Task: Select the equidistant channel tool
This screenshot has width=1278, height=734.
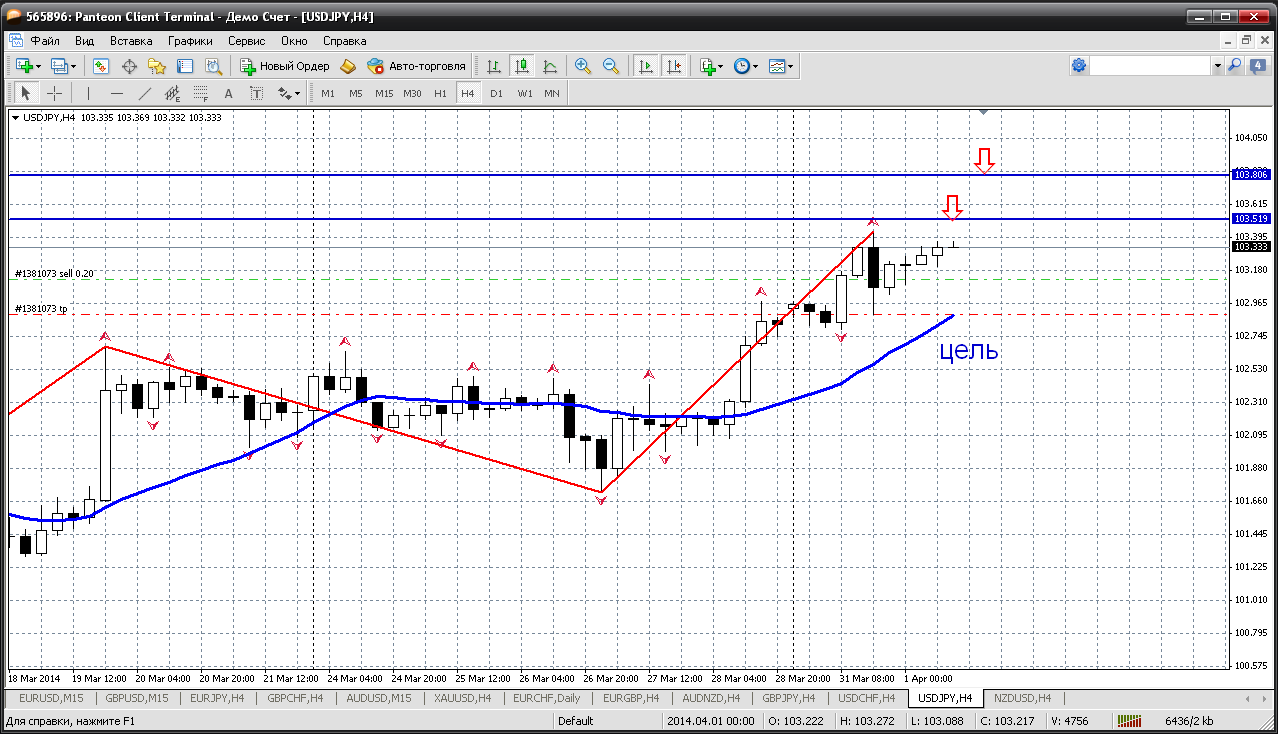Action: coord(173,93)
